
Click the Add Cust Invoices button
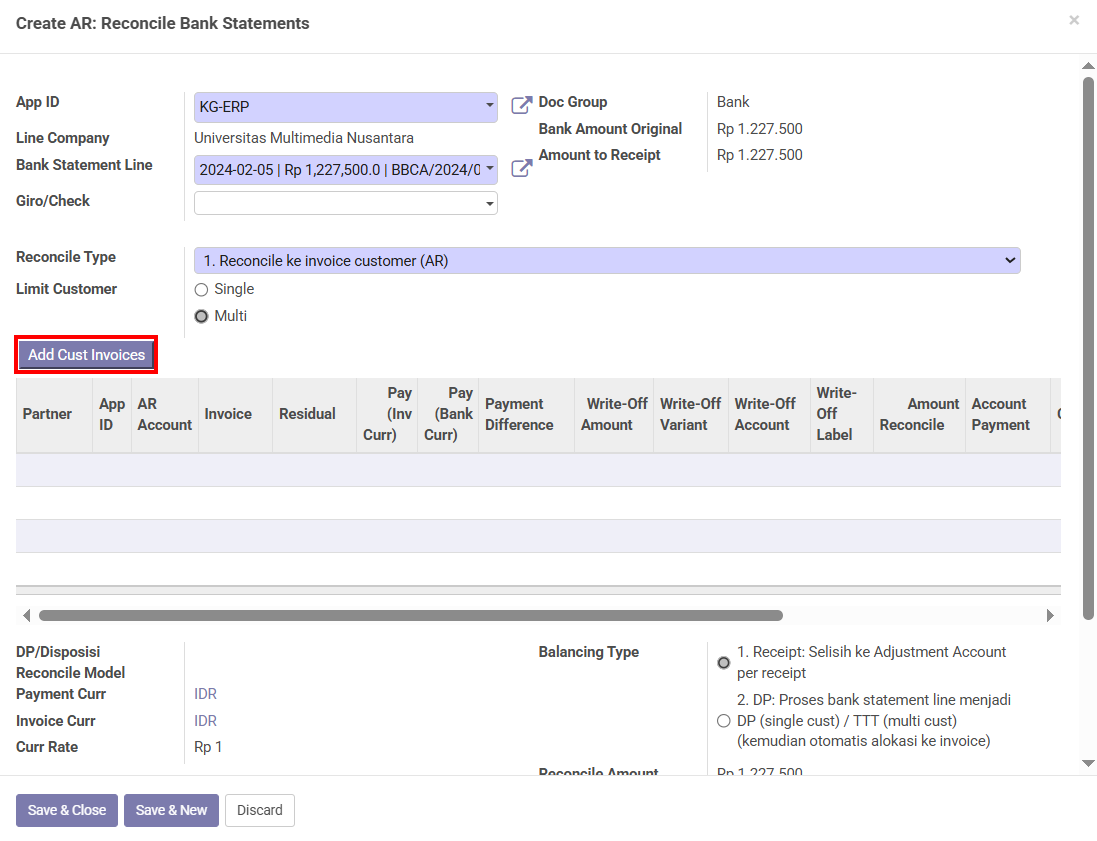86,355
